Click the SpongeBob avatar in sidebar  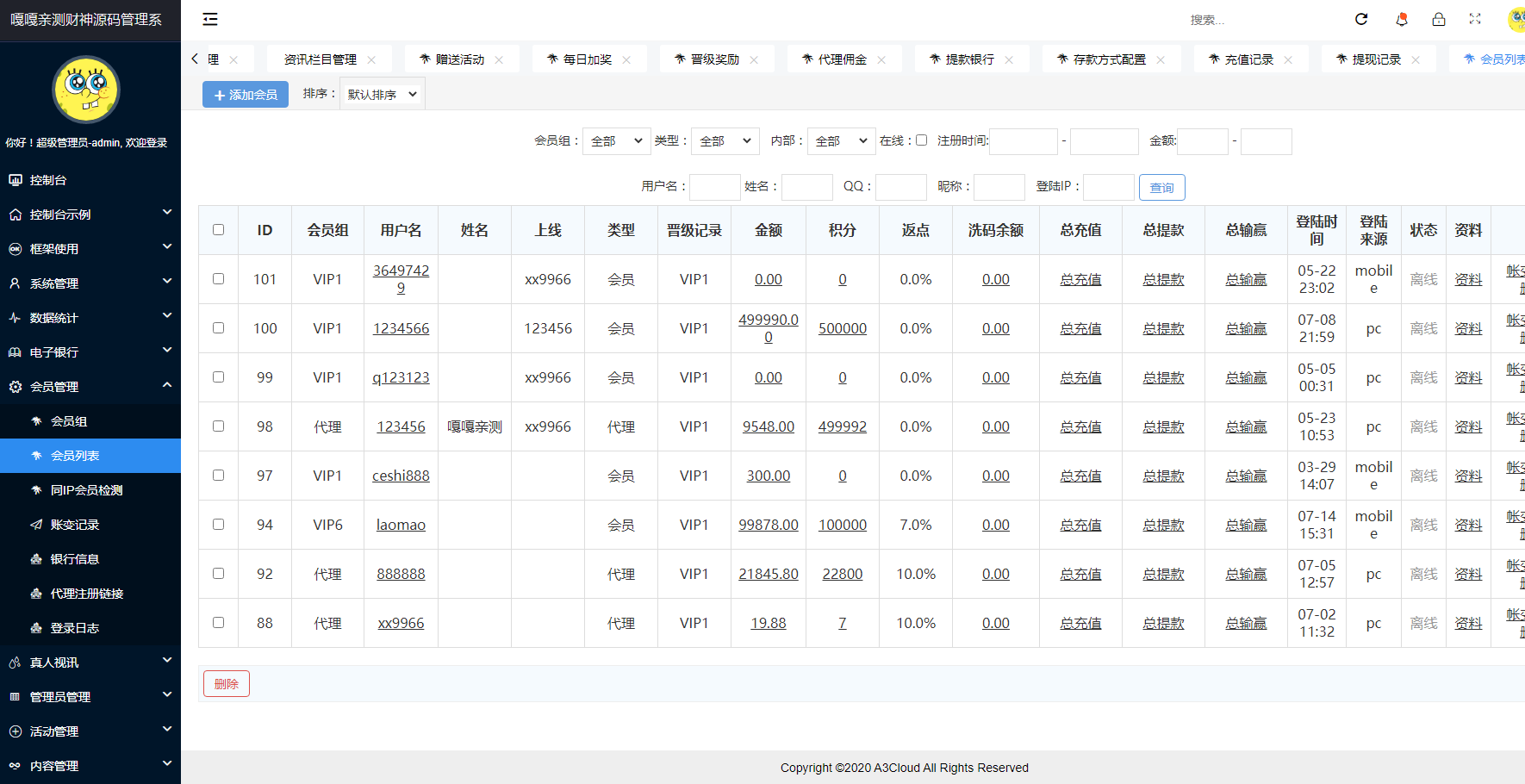click(86, 90)
